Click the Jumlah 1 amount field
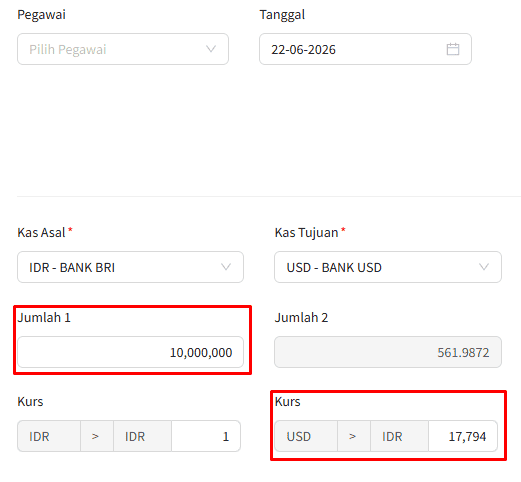The image size is (521, 482). (x=130, y=352)
